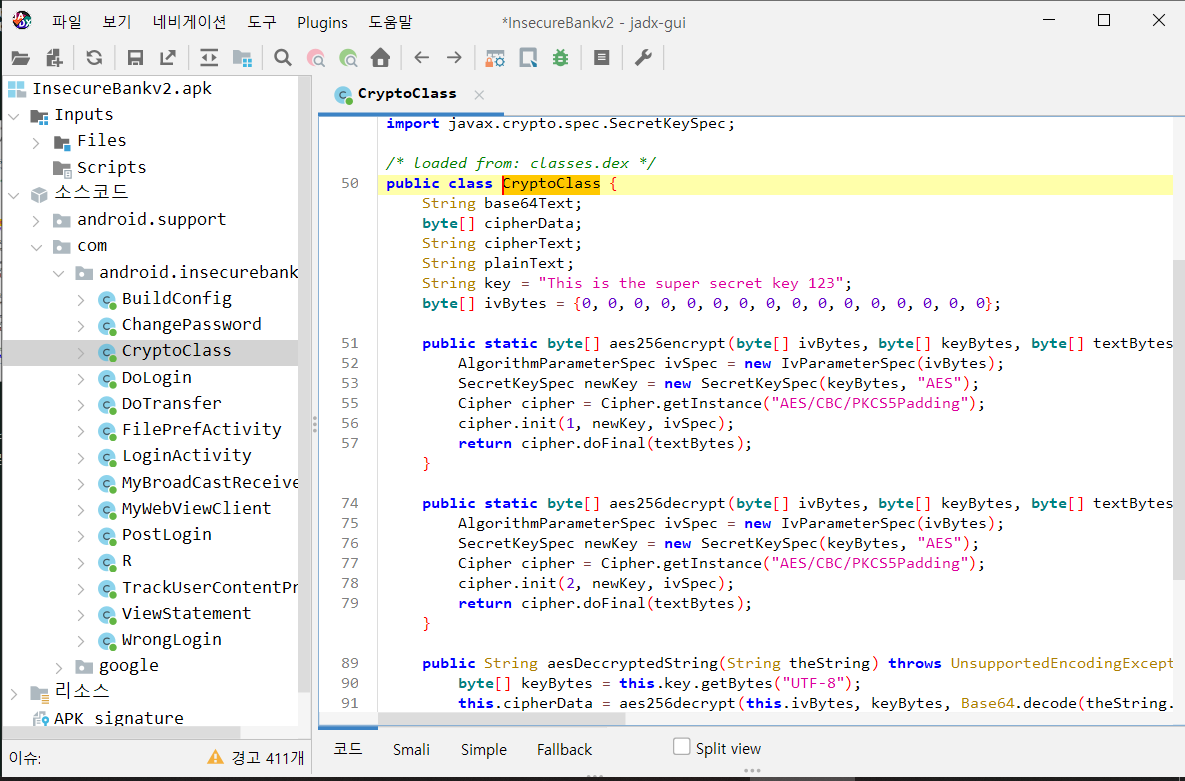The image size is (1185, 781).
Task: Click the log viewer icon
Action: pos(601,58)
